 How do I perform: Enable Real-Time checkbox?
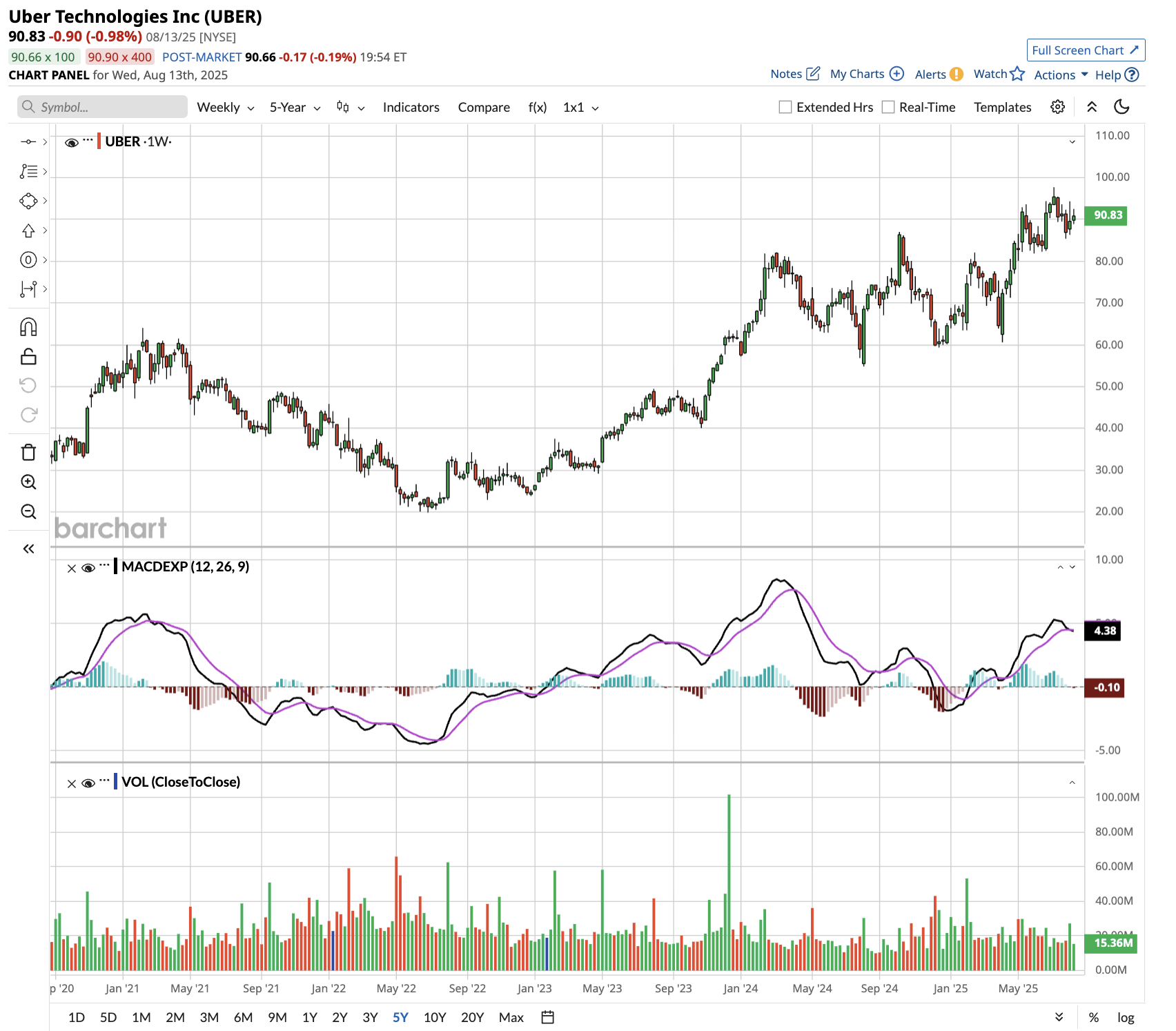(x=888, y=107)
